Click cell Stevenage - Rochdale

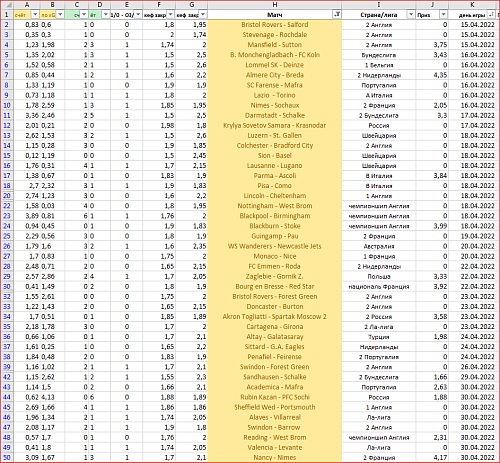click(x=275, y=35)
